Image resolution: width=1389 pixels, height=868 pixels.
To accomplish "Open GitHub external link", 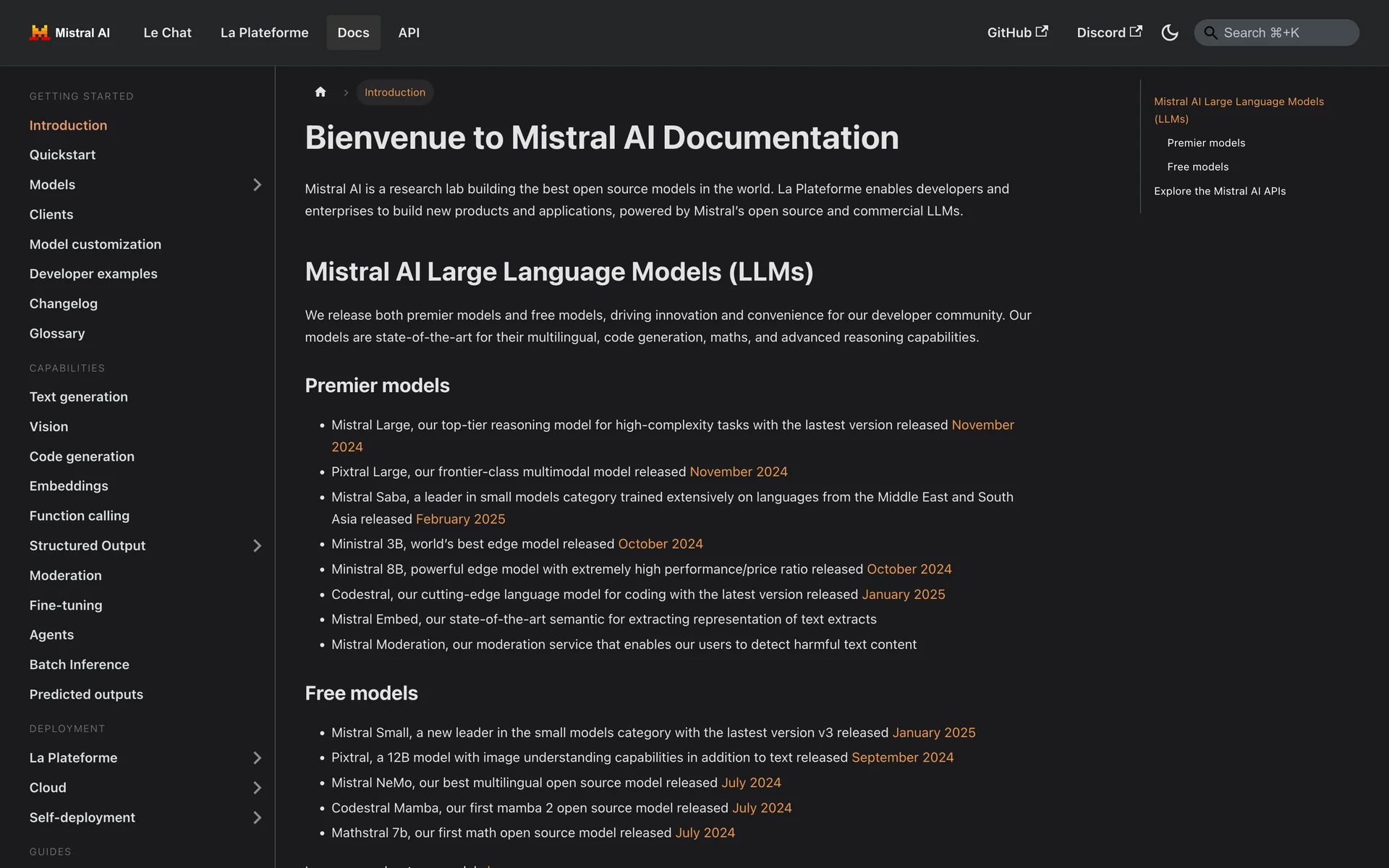I will point(1017,33).
